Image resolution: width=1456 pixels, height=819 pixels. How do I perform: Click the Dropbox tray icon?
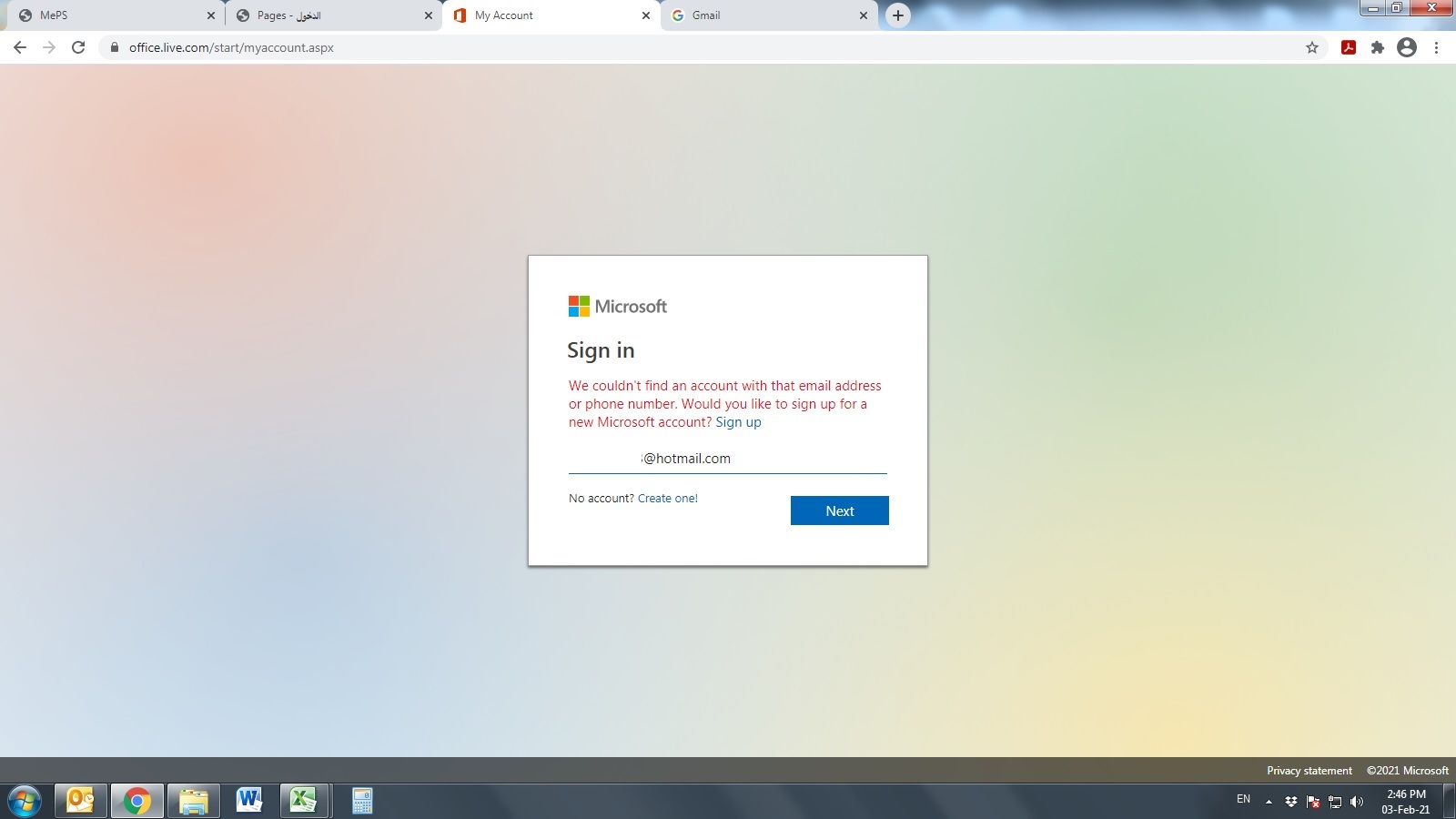point(1290,802)
